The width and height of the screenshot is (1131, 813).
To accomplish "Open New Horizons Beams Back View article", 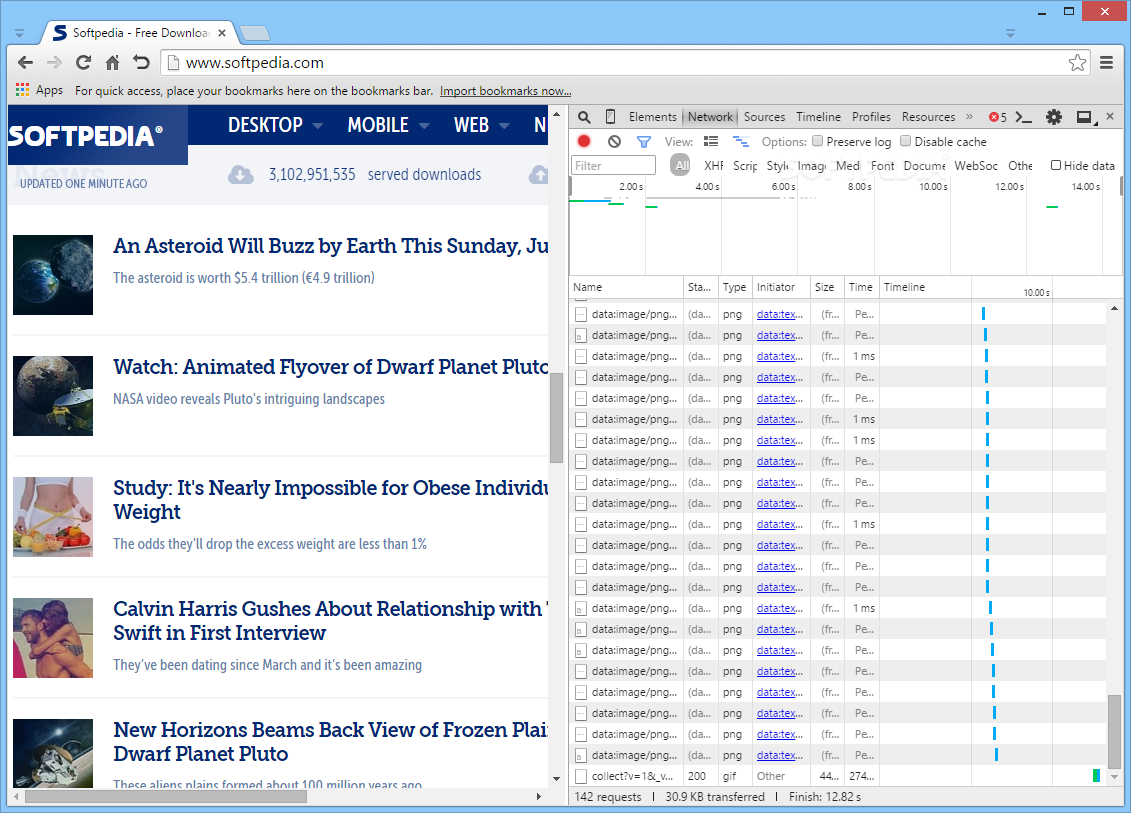I will [330, 742].
